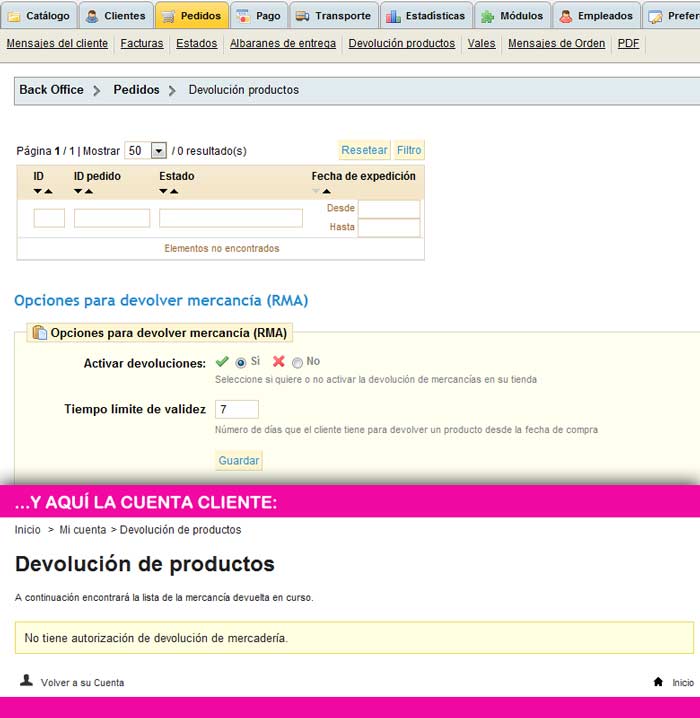The width and height of the screenshot is (700, 718).
Task: Sort ID column ascending arrow
Action: click(x=48, y=191)
